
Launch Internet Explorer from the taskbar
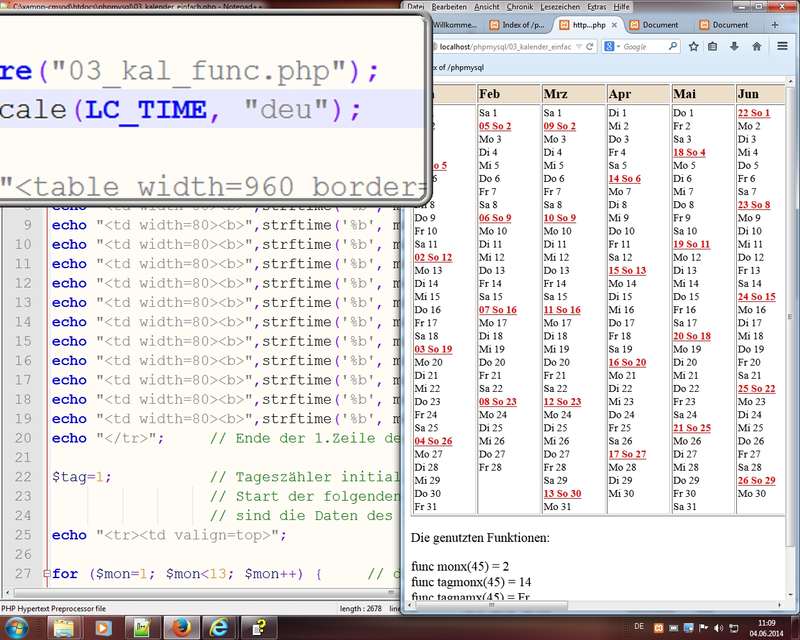pos(217,627)
